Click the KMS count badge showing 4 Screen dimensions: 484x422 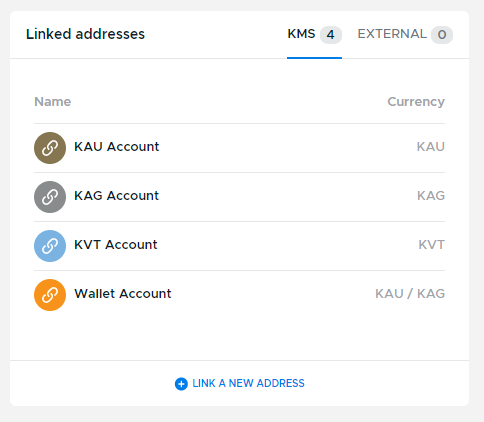point(331,35)
